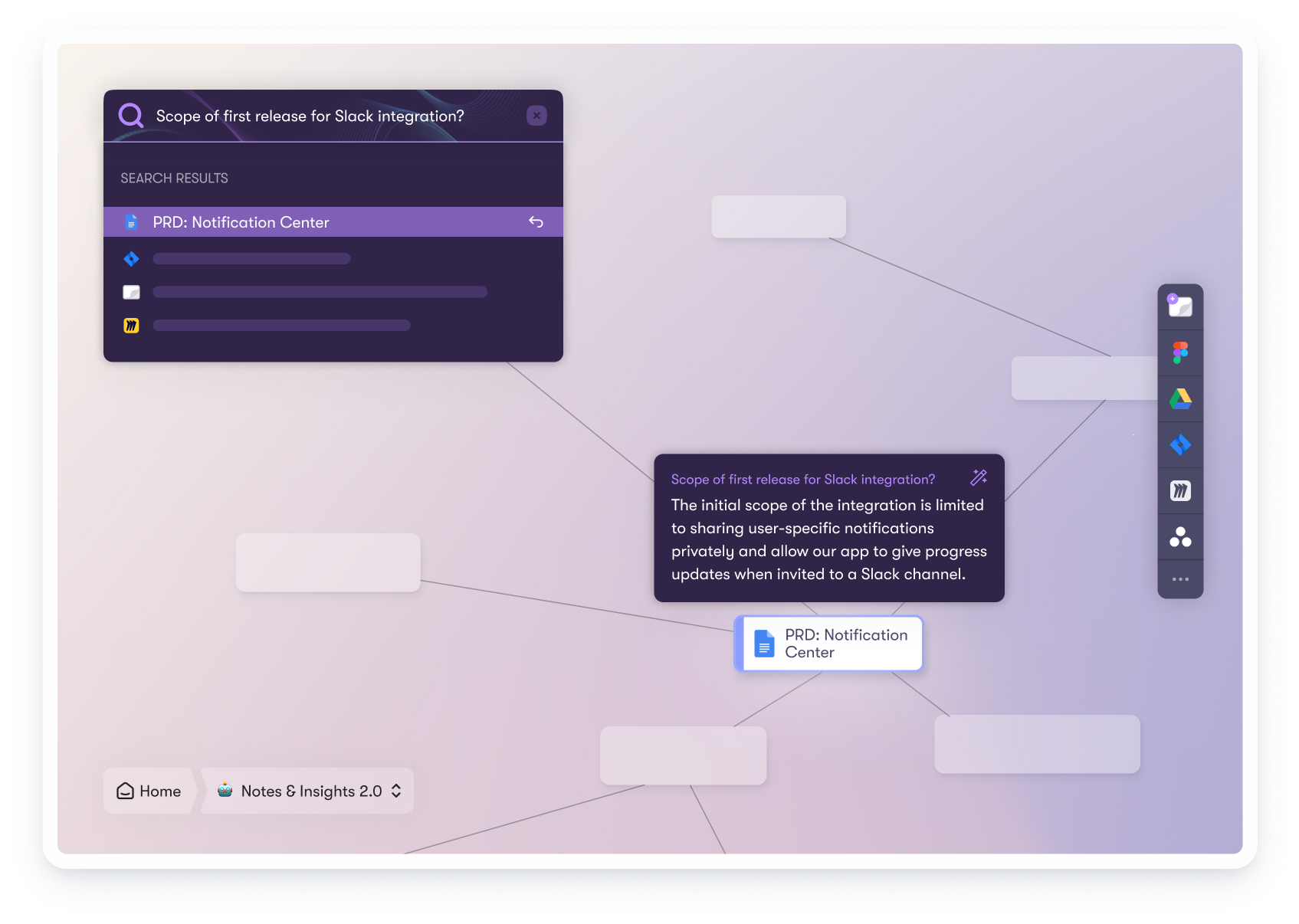
Task: Click the Google Docs icon in search results
Action: [131, 222]
